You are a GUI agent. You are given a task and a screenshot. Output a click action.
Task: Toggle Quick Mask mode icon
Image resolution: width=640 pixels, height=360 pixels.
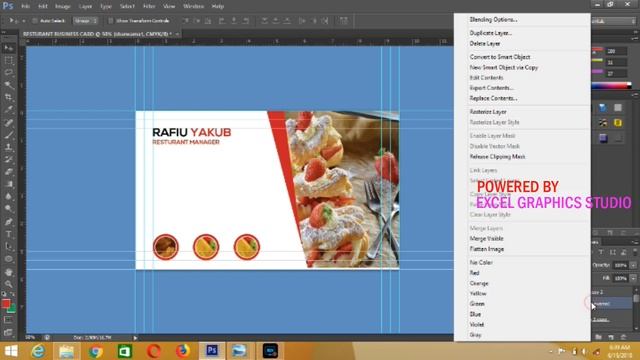[x=8, y=320]
